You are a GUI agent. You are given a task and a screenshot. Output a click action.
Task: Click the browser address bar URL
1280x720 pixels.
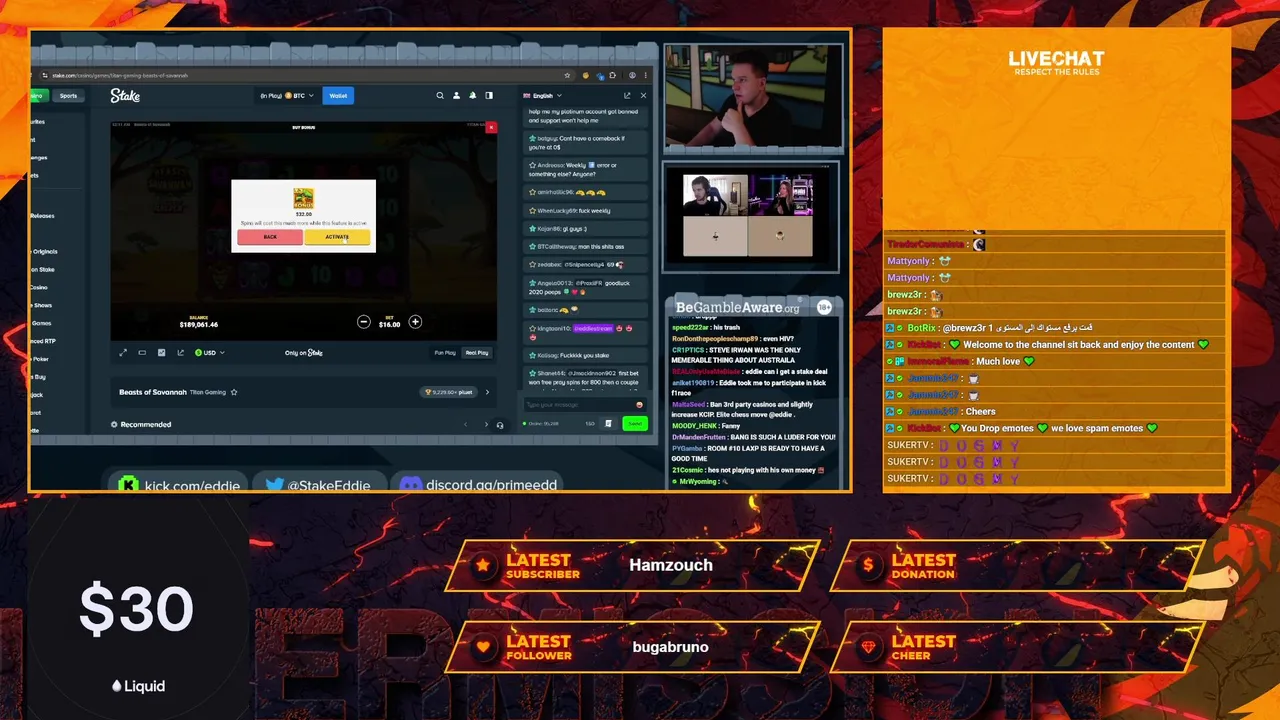(x=120, y=75)
